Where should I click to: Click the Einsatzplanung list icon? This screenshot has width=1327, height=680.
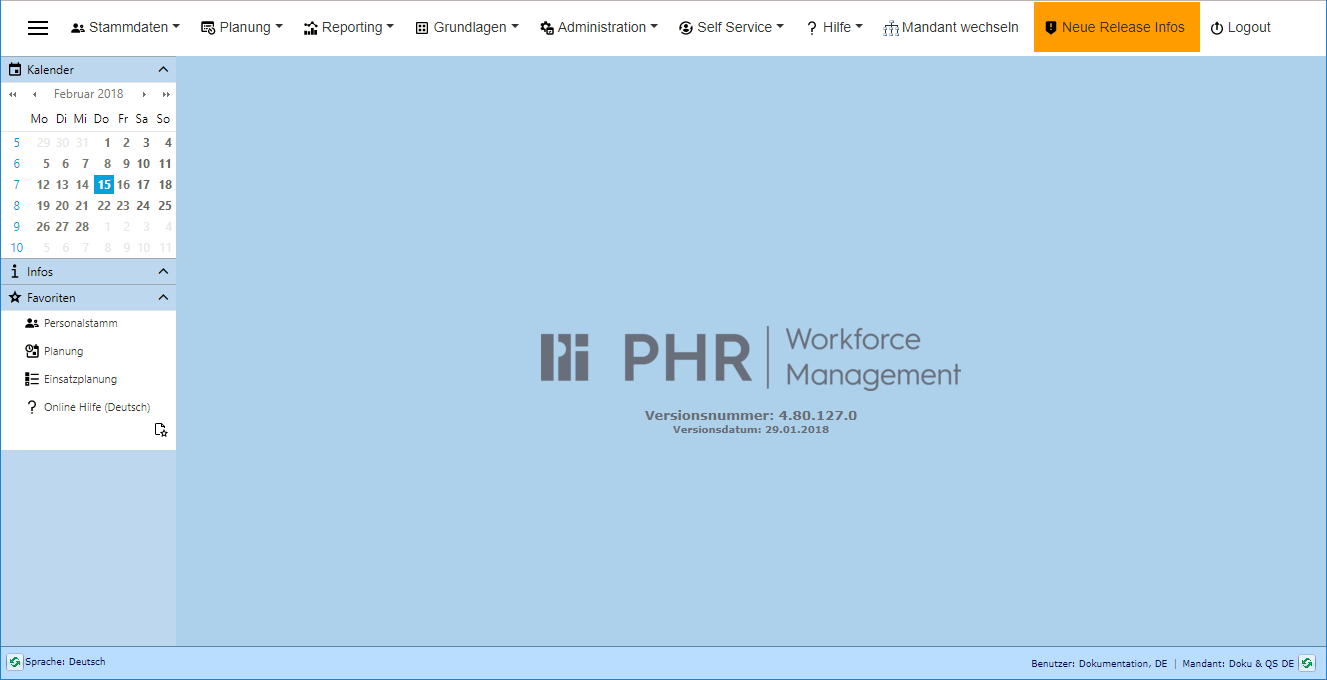click(32, 380)
